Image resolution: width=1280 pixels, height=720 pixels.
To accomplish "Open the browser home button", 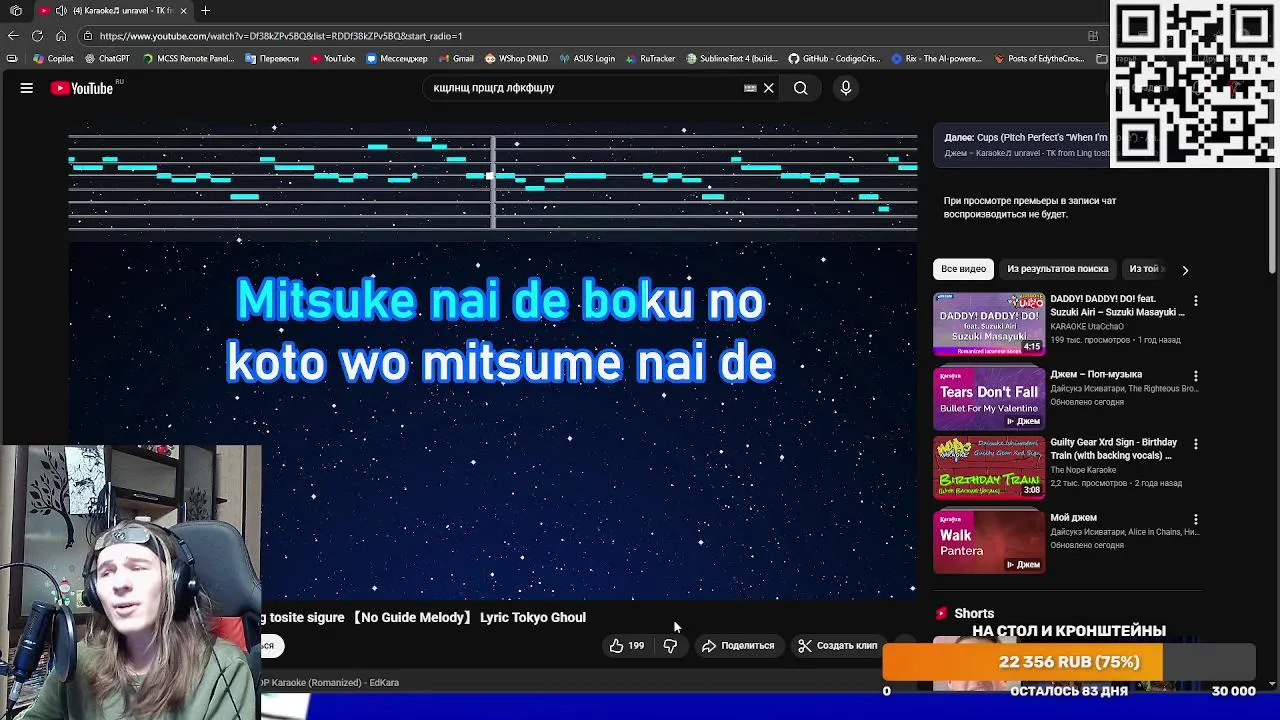I will click(61, 36).
